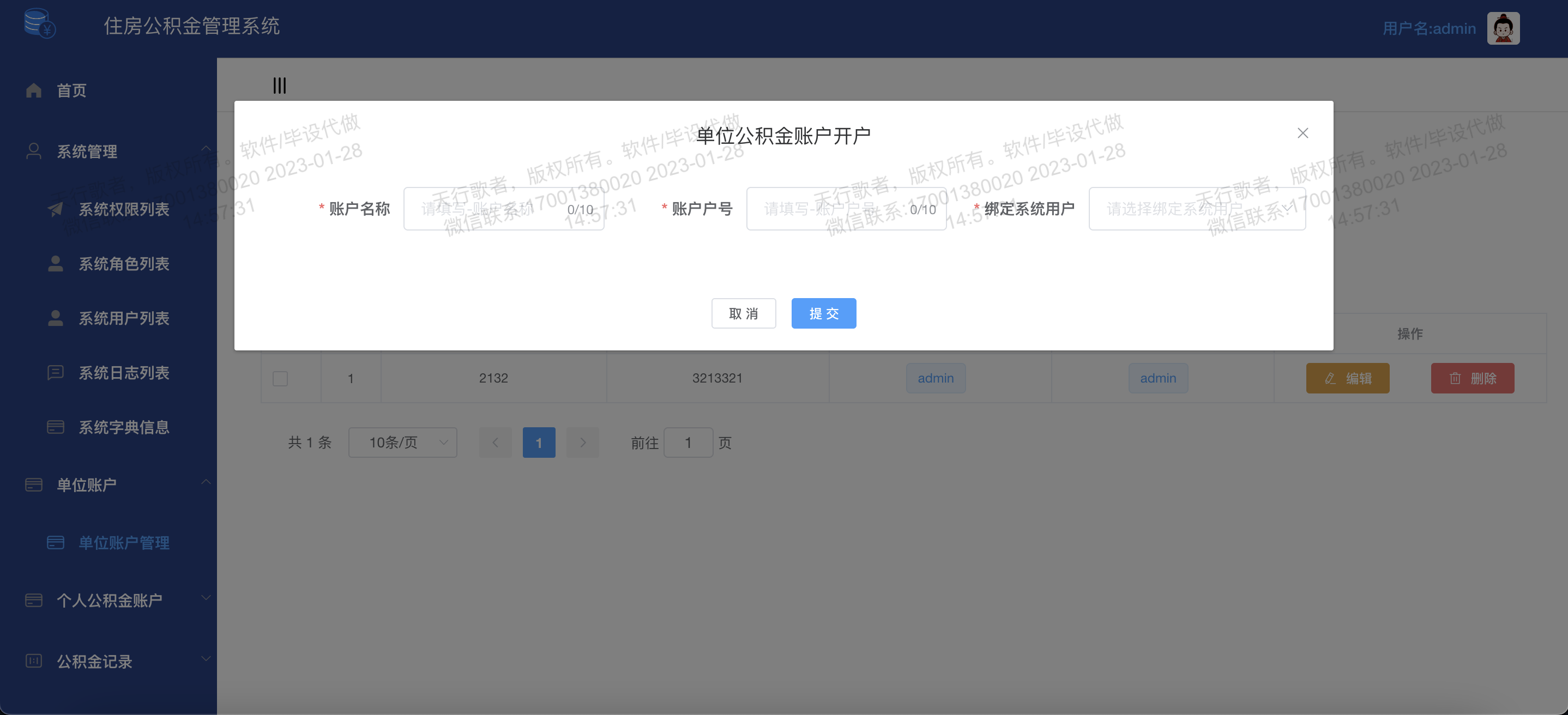This screenshot has height=715, width=1568.
Task: Open the 绑定系统用户 dropdown
Action: pos(1197,209)
